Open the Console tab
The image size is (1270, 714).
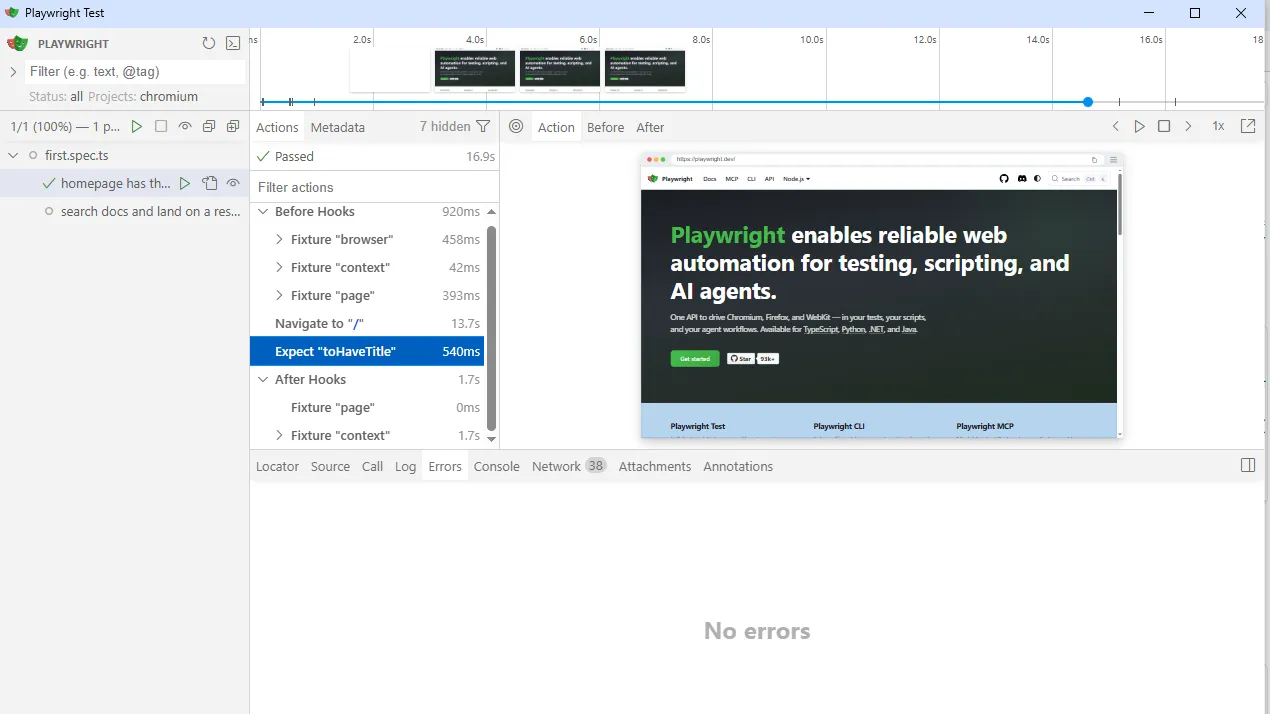point(497,466)
